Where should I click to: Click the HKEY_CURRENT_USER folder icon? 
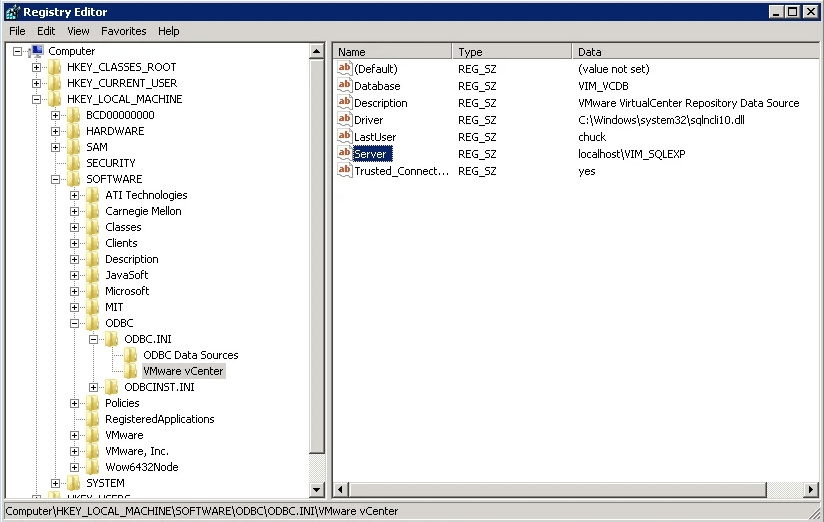click(x=55, y=83)
